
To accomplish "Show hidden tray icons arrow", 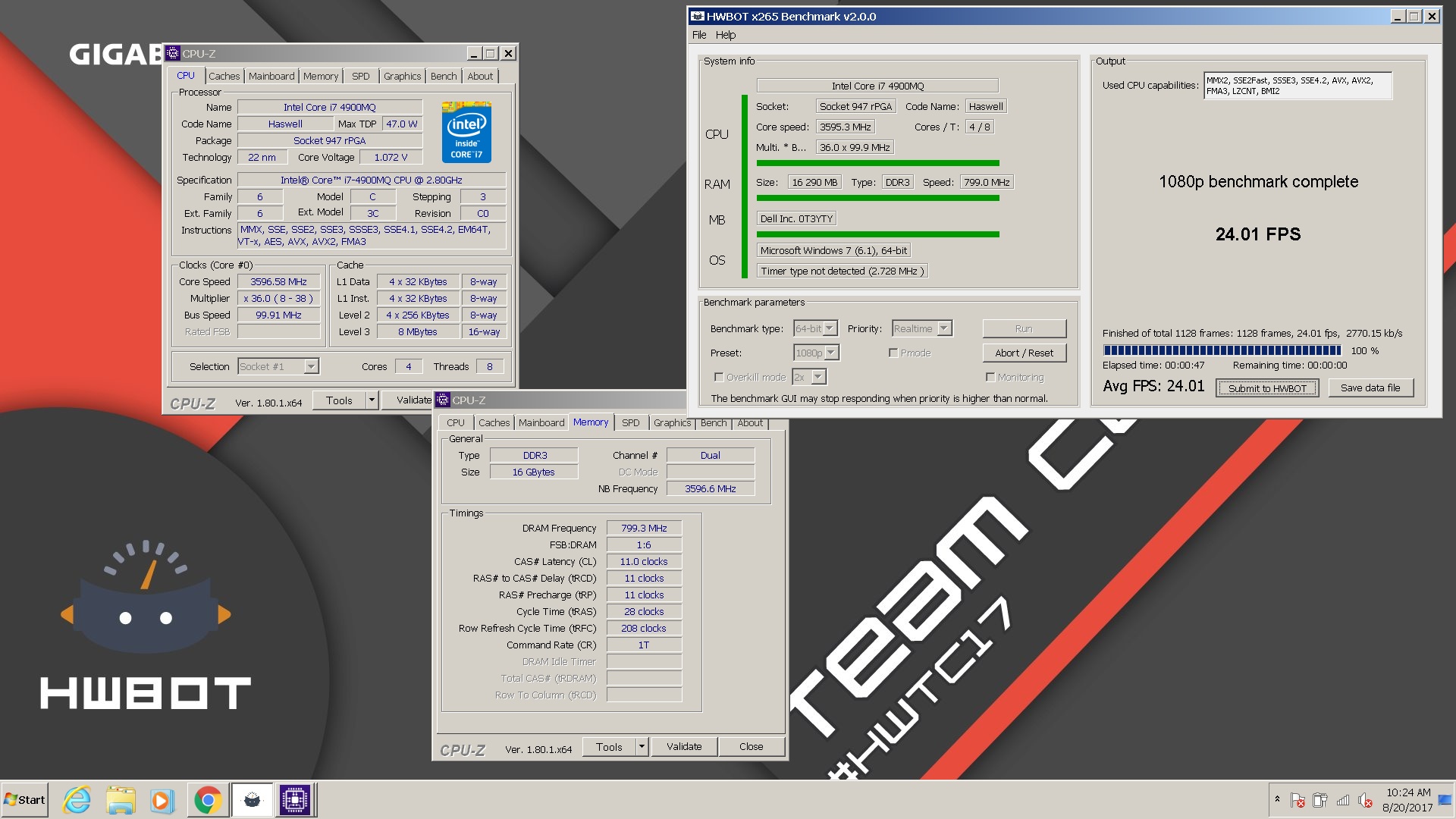I will tap(1277, 799).
